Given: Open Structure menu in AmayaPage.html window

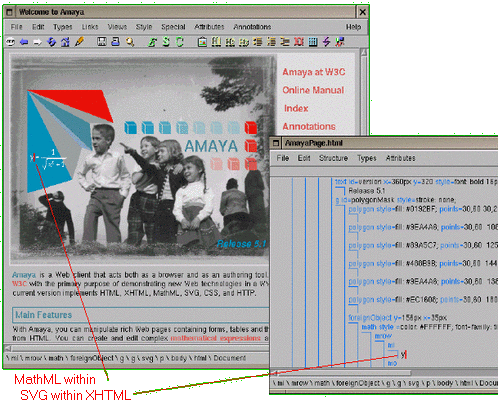Looking at the screenshot, I should tap(333, 158).
